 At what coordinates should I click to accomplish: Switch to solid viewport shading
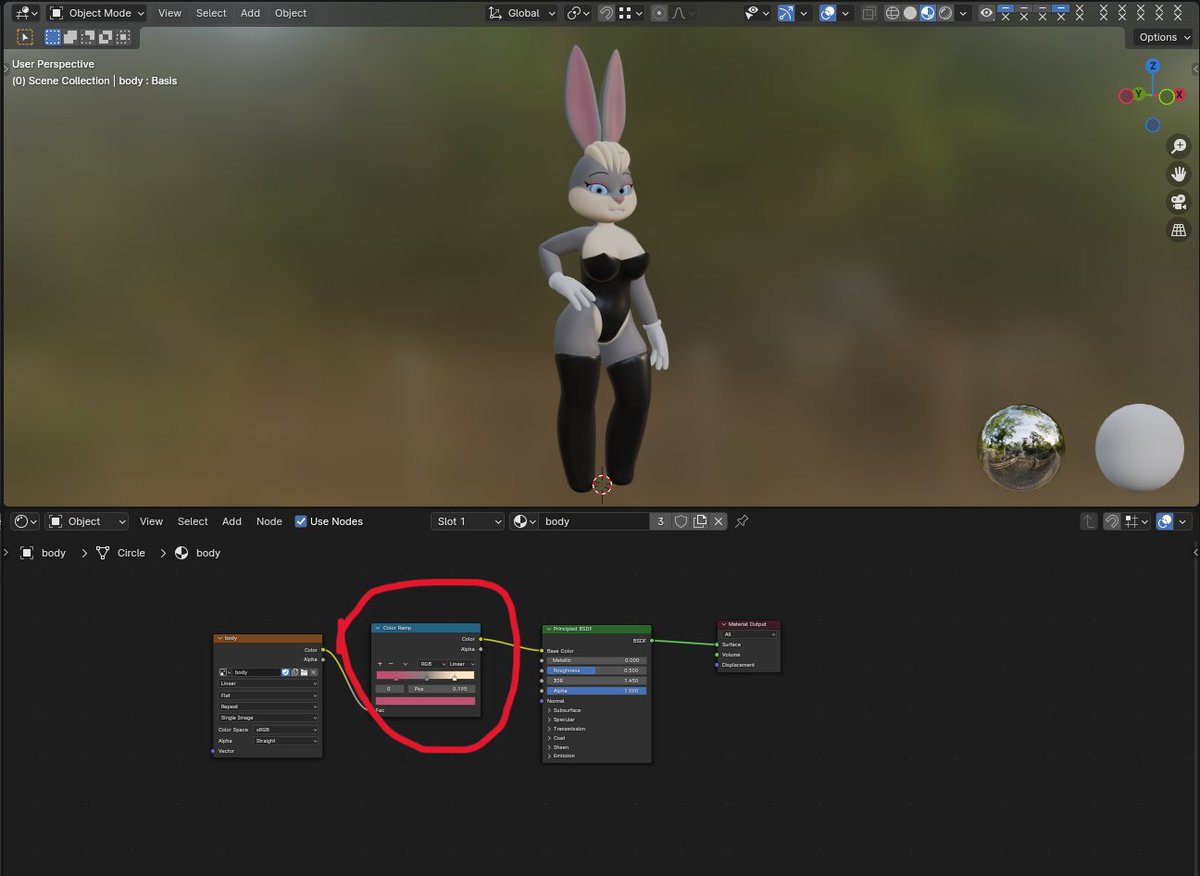tap(910, 13)
